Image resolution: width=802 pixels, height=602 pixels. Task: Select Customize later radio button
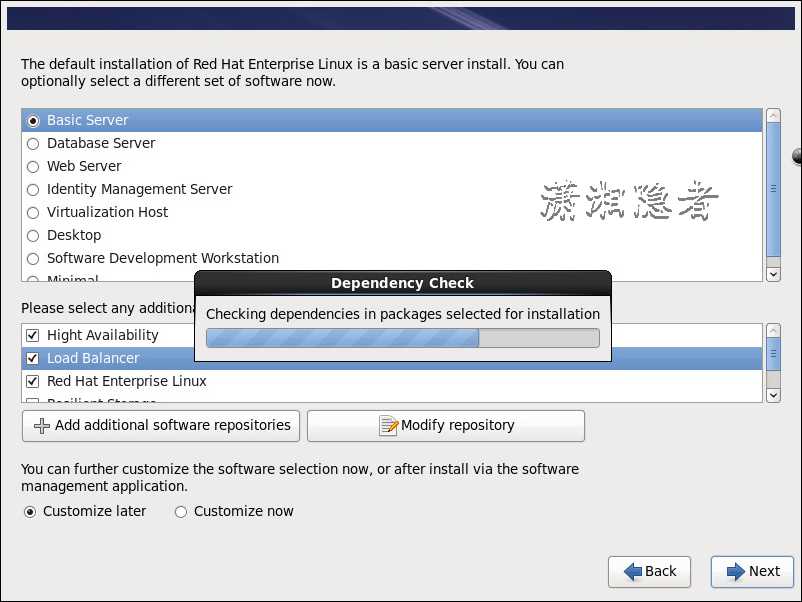coord(30,511)
